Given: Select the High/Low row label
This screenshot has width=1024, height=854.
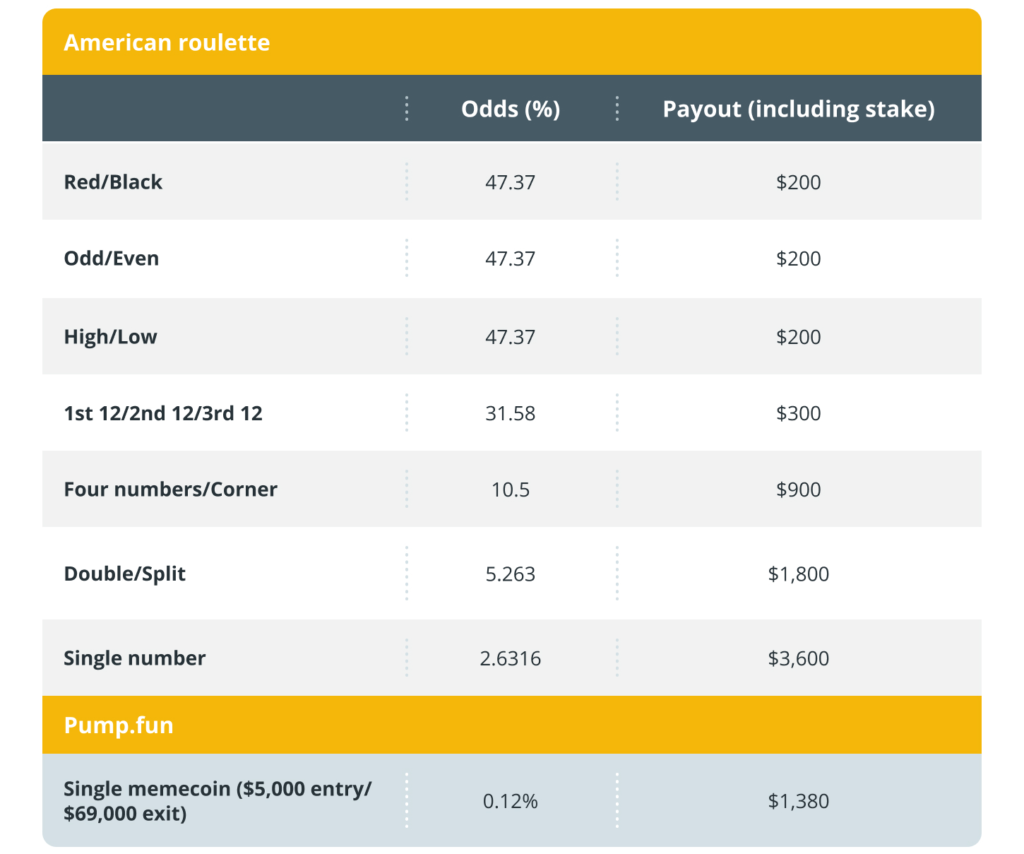Looking at the screenshot, I should (110, 337).
